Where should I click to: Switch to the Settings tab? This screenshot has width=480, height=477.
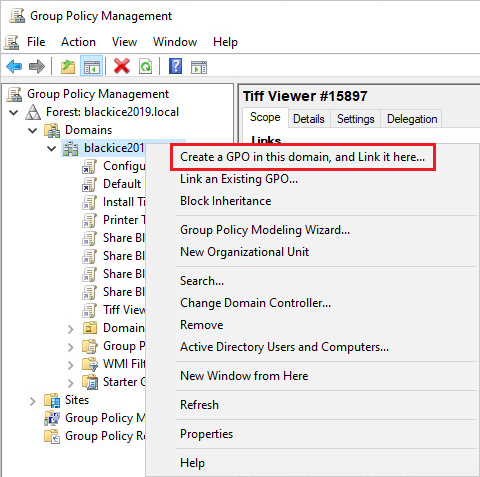355,119
